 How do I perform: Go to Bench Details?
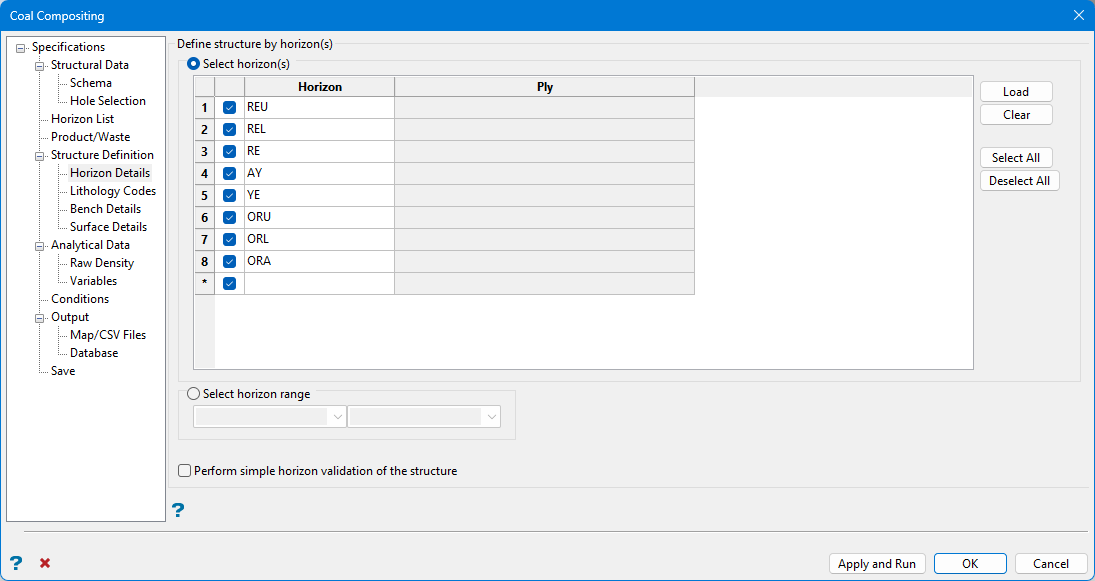(105, 209)
